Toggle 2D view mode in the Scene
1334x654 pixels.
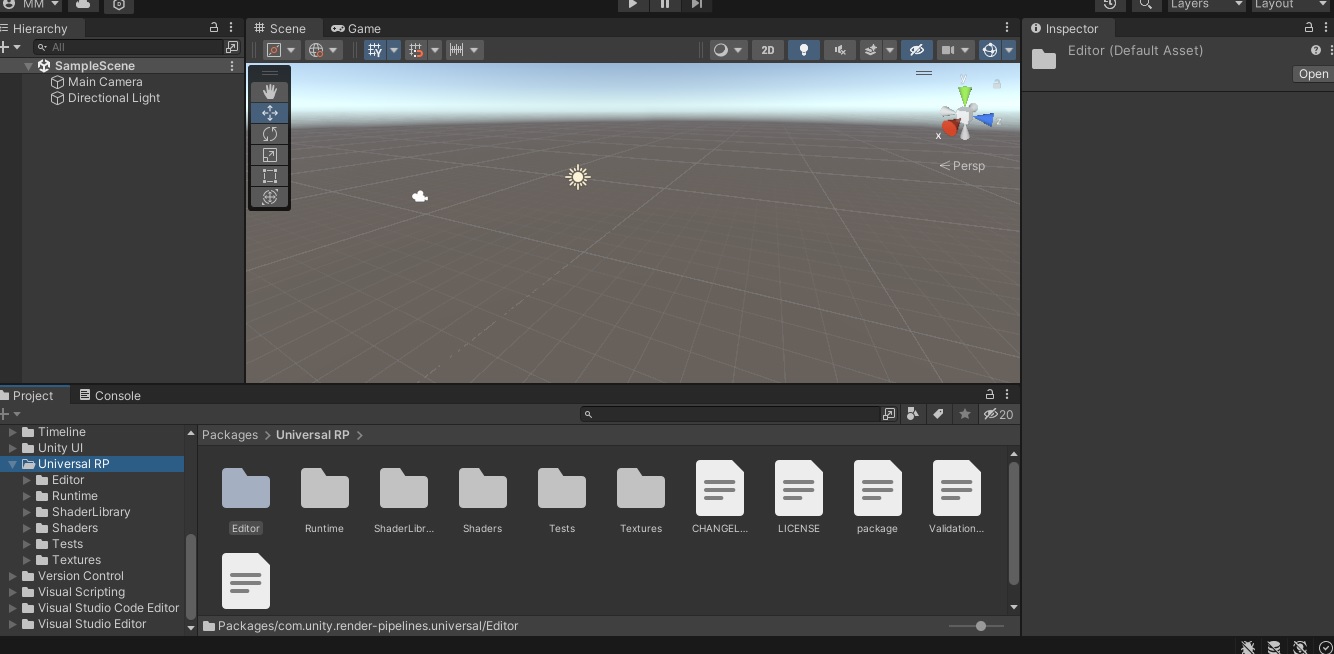(767, 50)
